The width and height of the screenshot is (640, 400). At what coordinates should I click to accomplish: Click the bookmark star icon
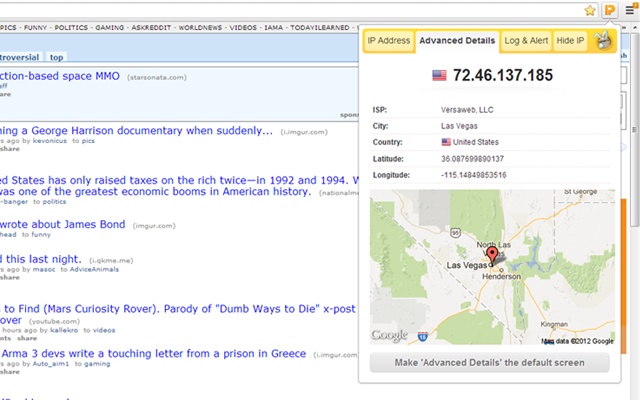tap(590, 10)
